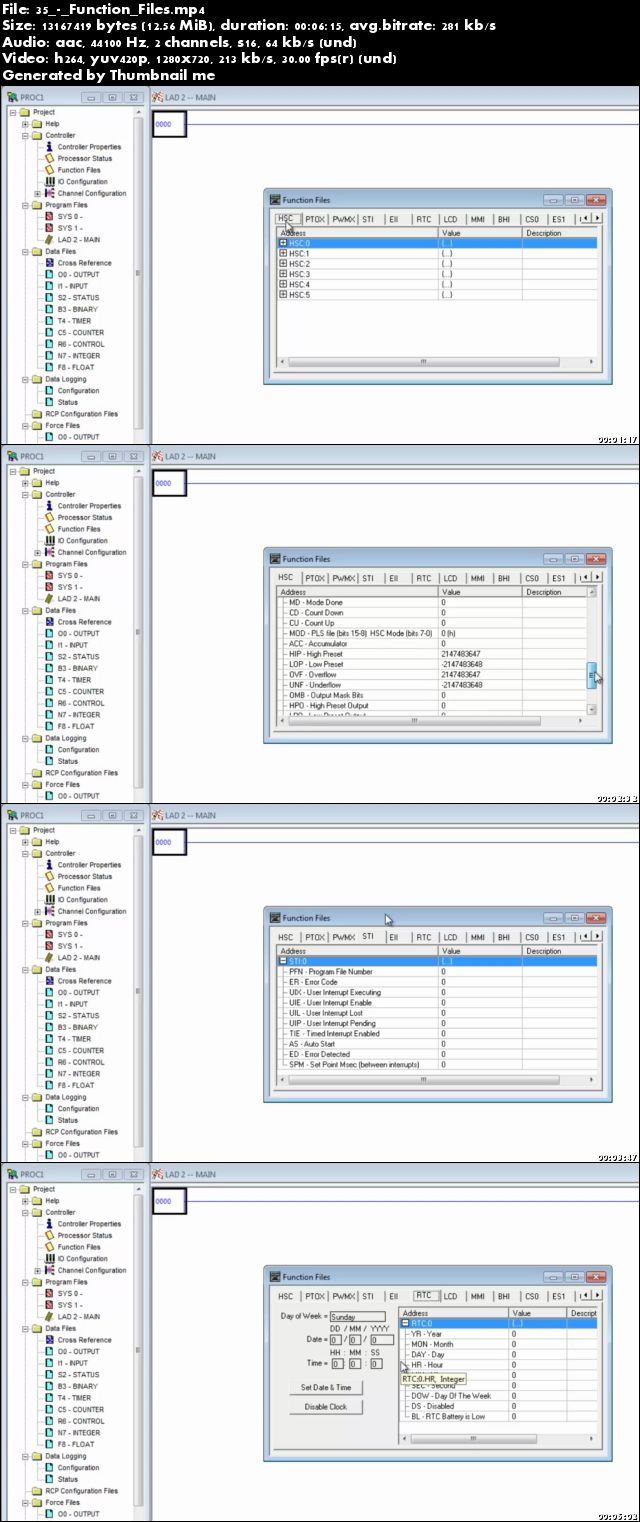640x1522 pixels.
Task: Select PTOX tab in the frame listing HSC:0
Action: click(315, 219)
